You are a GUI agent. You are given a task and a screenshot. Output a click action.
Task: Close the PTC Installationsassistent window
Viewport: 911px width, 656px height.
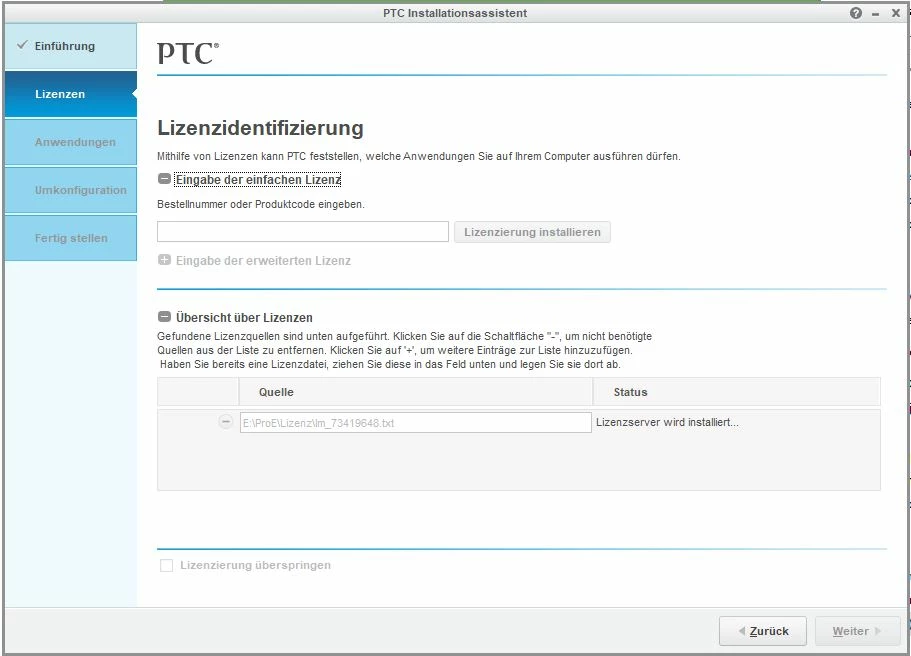click(x=895, y=13)
